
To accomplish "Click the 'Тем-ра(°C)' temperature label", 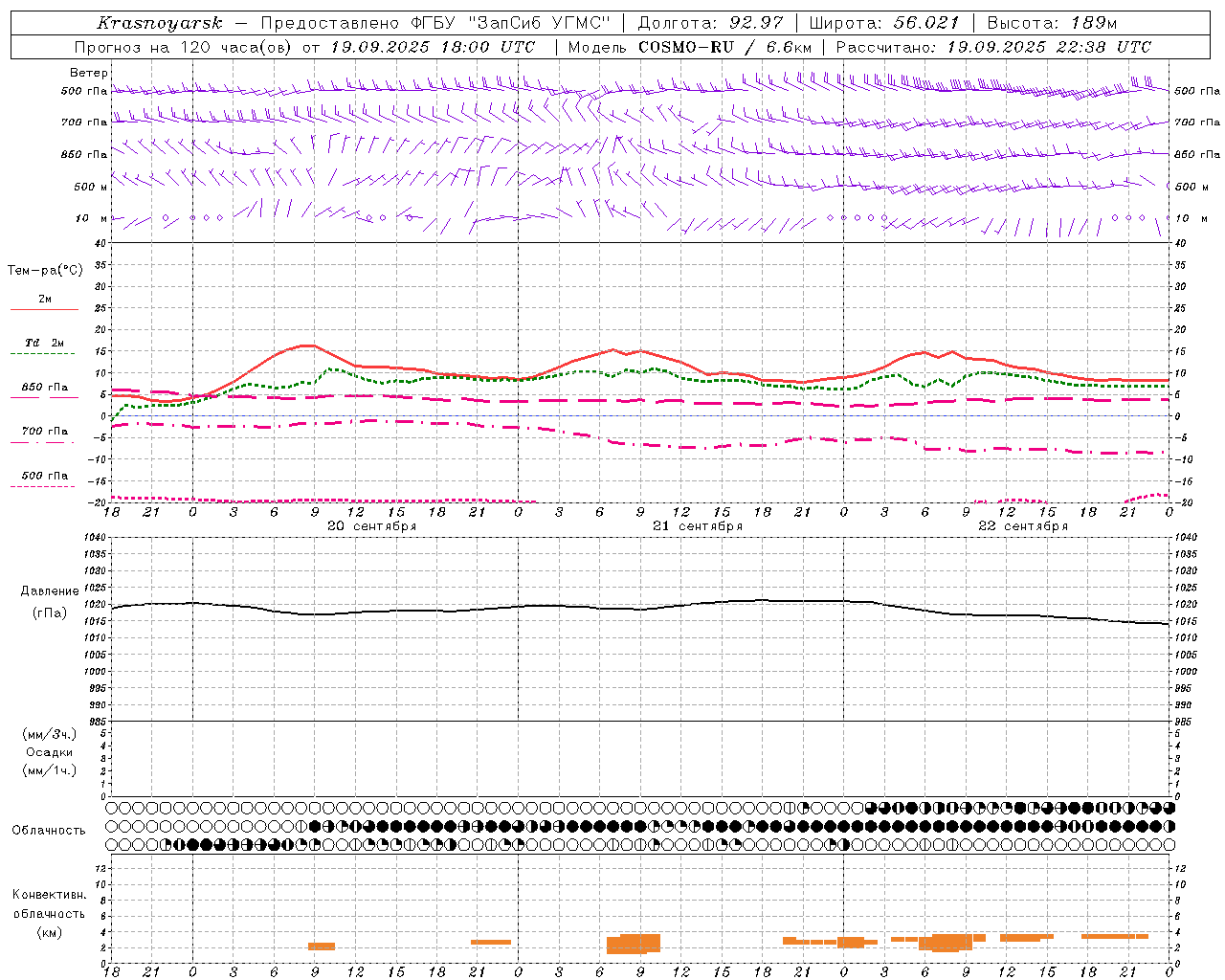I will point(45,271).
